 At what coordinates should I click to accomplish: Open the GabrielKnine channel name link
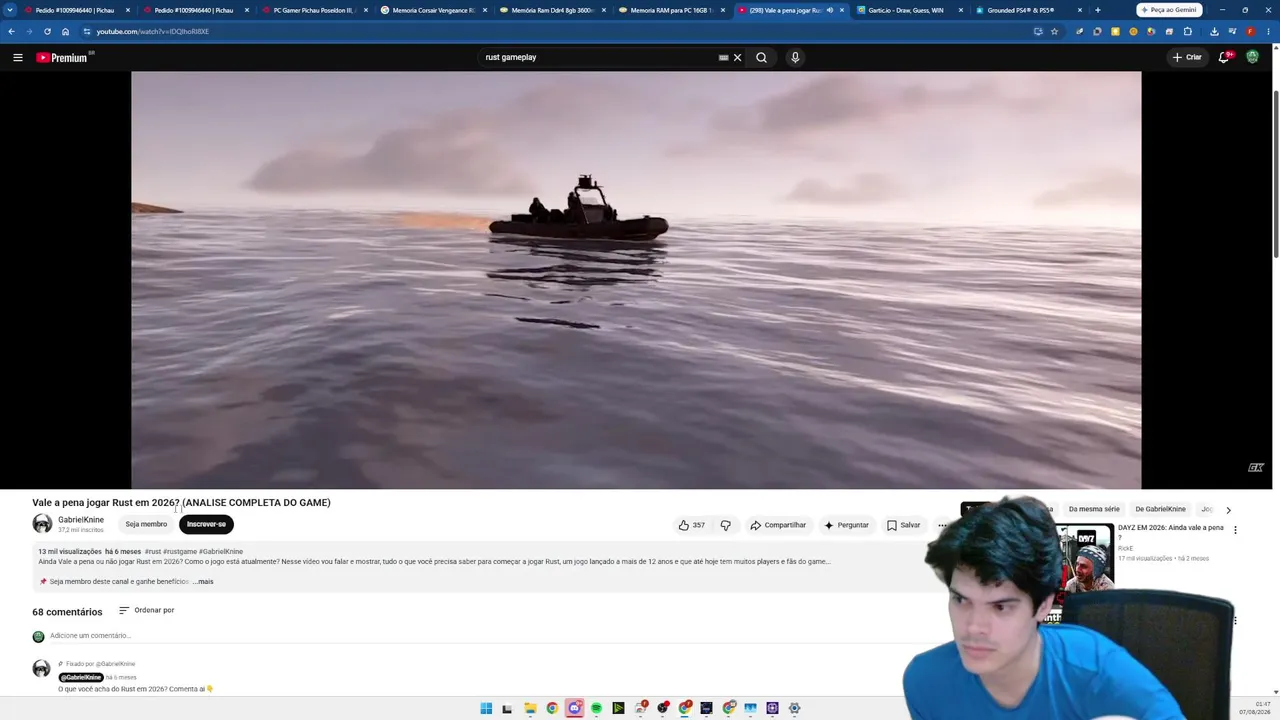coord(81,520)
